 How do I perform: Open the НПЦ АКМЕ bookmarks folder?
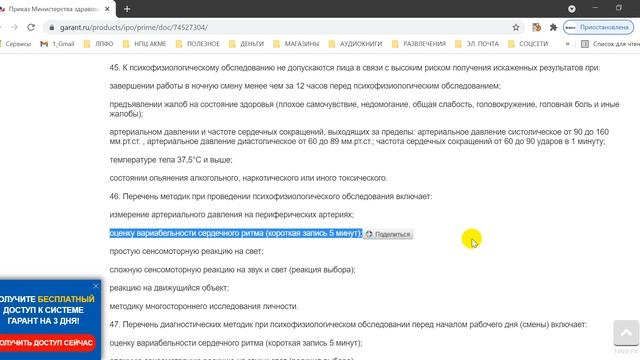point(144,44)
